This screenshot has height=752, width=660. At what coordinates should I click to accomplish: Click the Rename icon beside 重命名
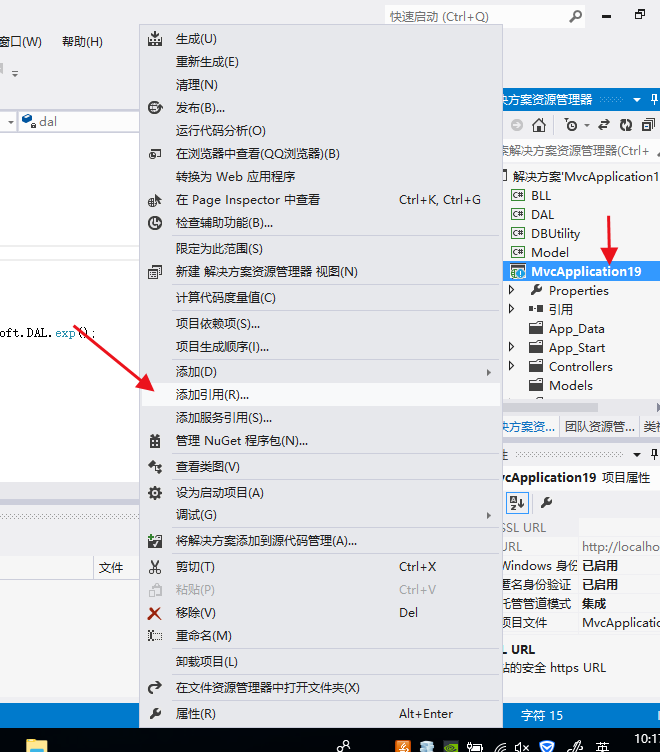154,636
